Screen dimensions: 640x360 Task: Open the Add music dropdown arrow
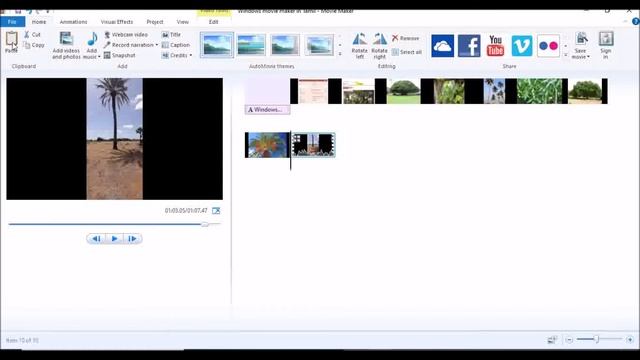click(99, 57)
